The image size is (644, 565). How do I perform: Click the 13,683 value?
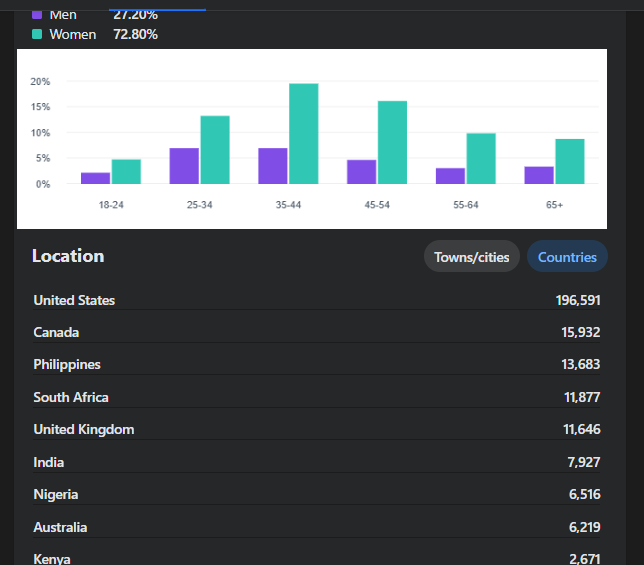[581, 364]
